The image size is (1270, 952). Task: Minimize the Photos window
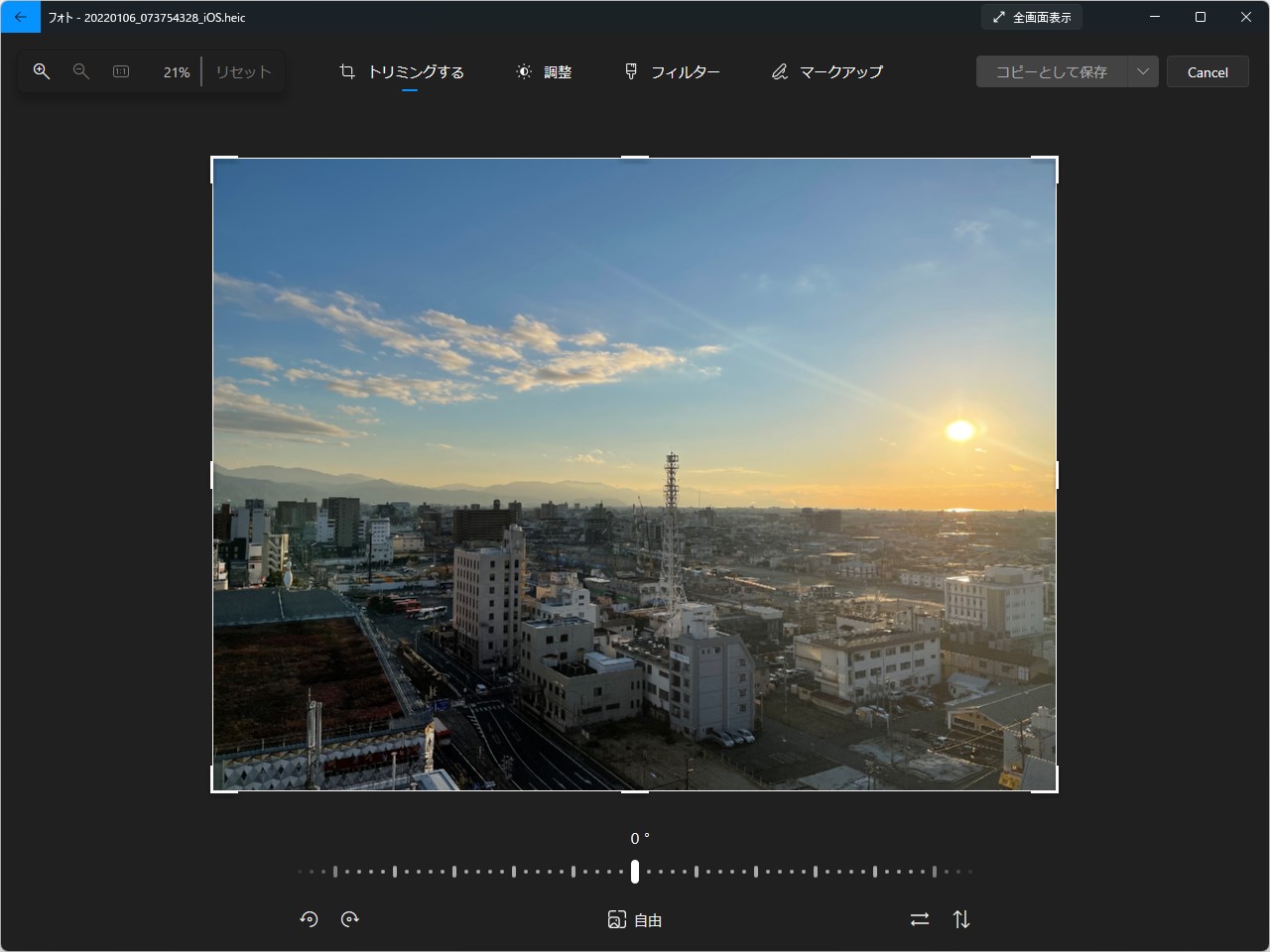click(x=1155, y=17)
